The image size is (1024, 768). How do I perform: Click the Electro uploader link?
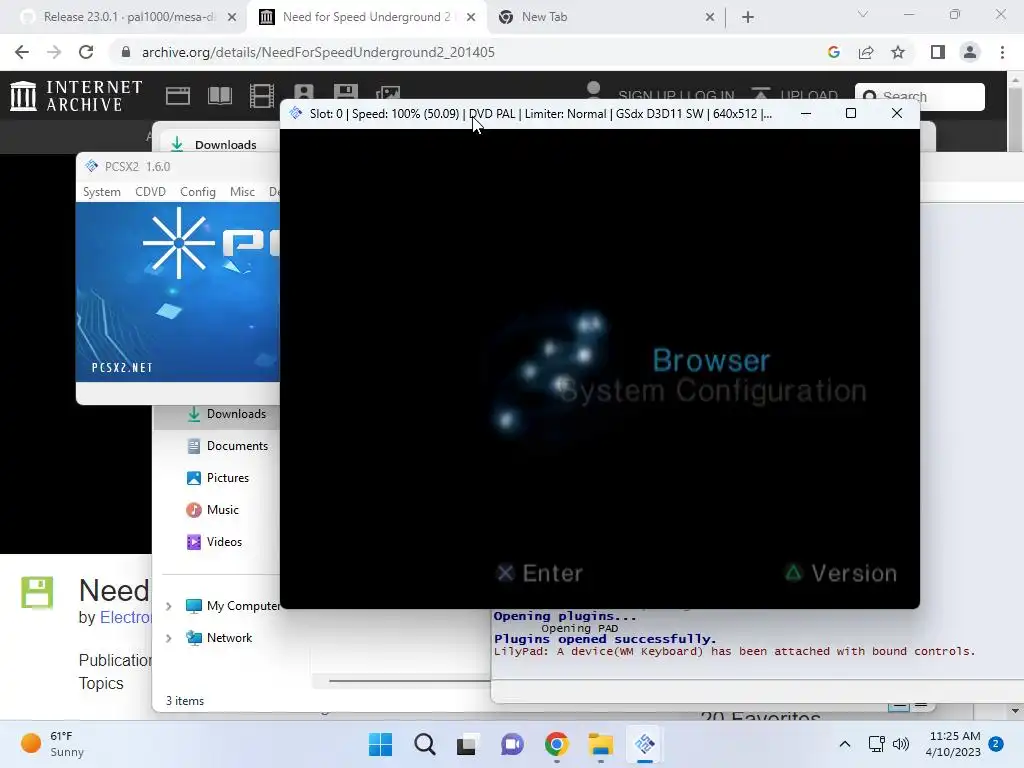[125, 617]
